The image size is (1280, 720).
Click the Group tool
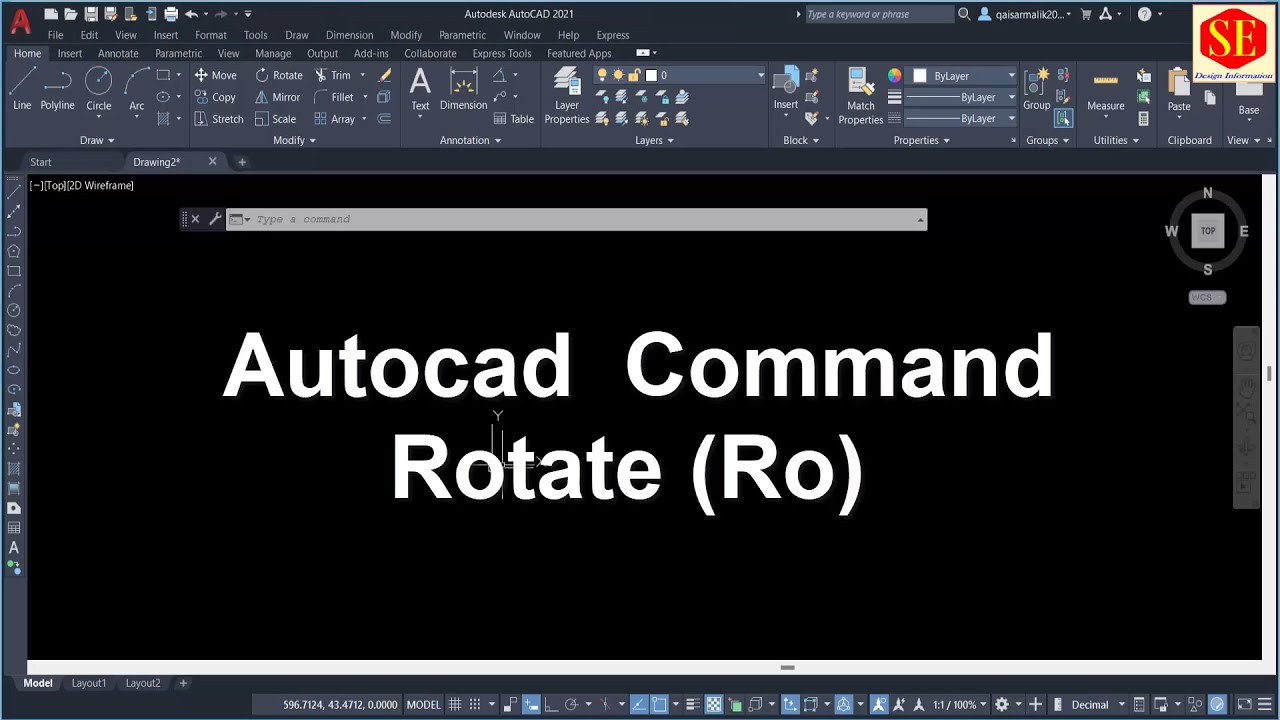1037,88
